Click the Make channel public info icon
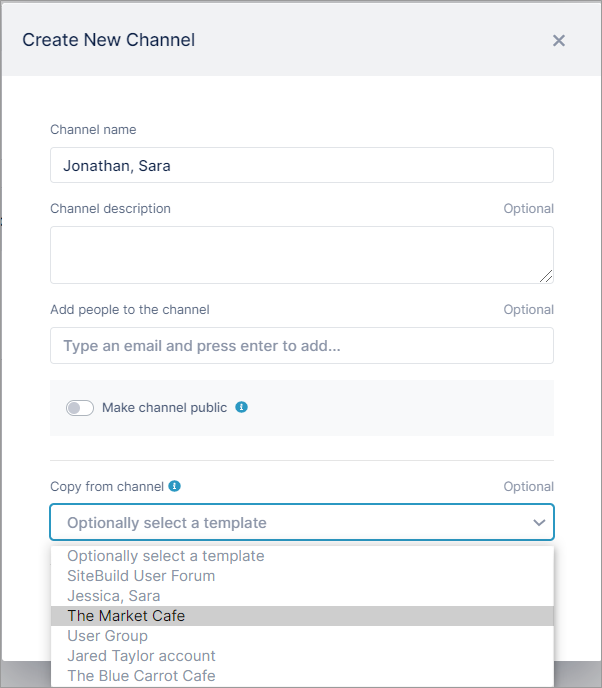This screenshot has width=602, height=688. click(x=241, y=407)
